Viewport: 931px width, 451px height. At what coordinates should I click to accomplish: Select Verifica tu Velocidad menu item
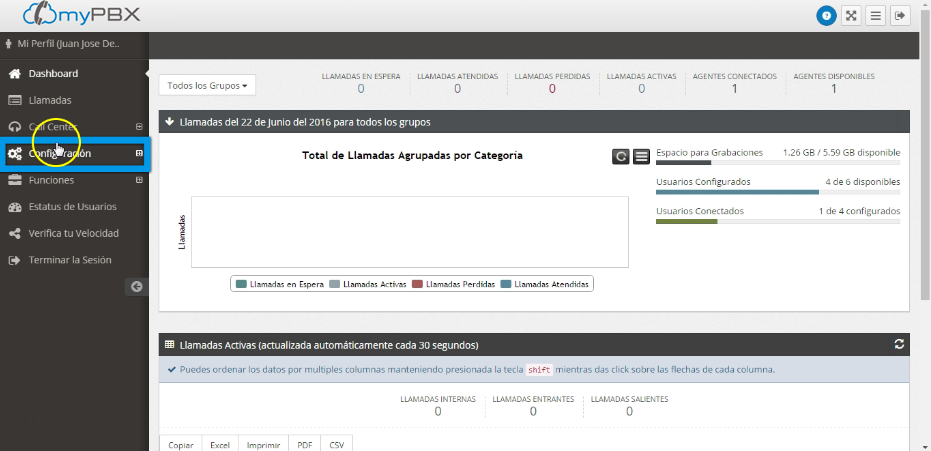[73, 233]
